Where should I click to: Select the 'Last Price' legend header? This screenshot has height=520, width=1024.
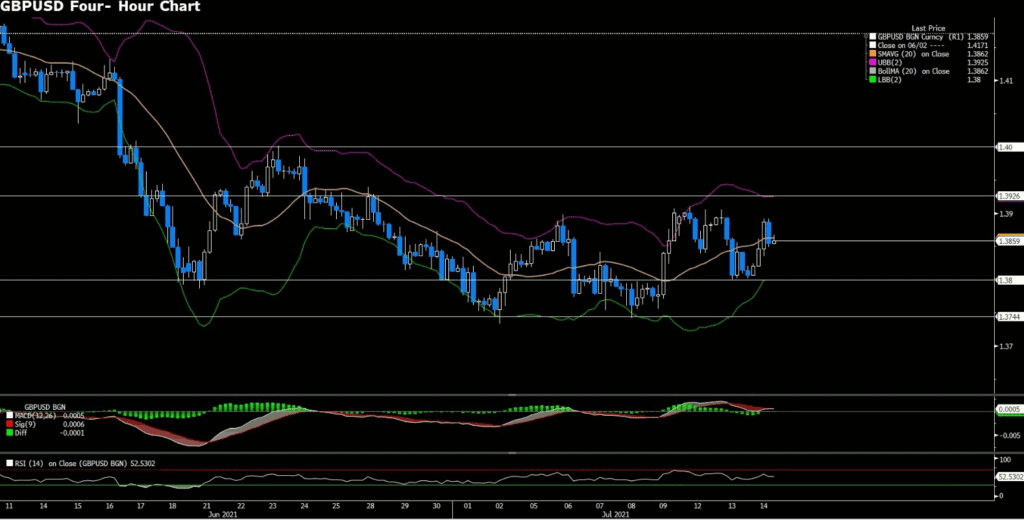[927, 29]
